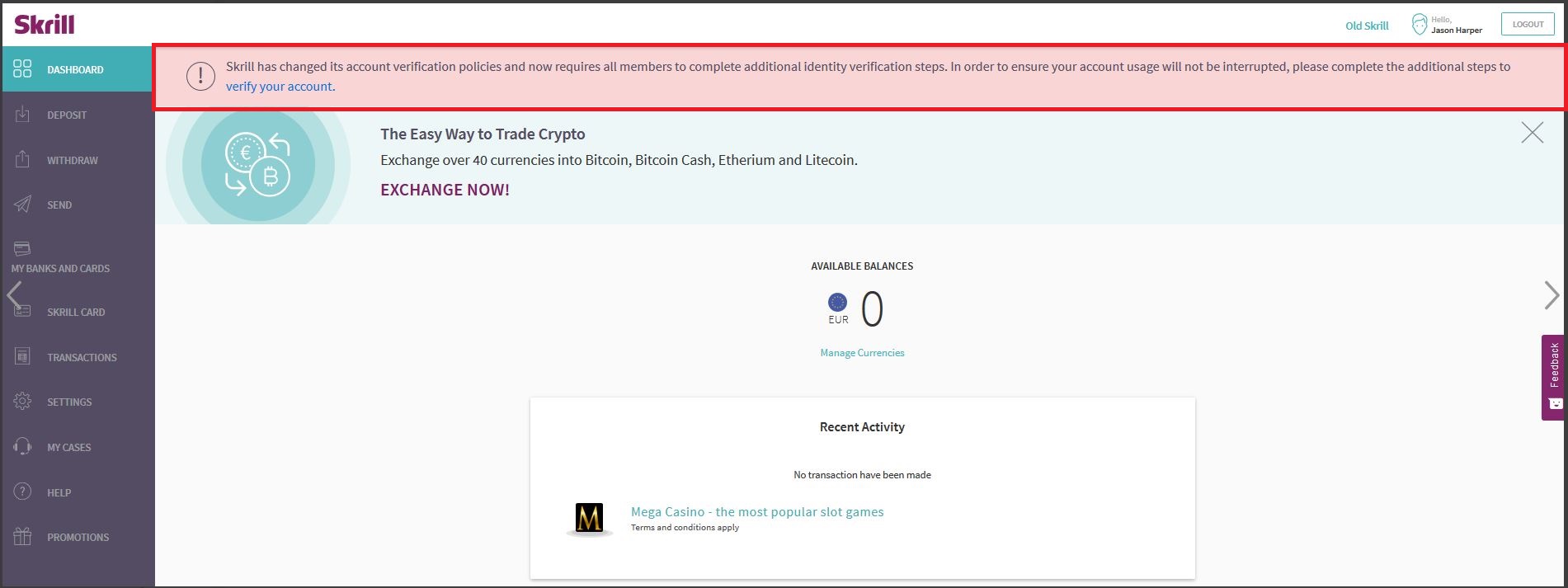Open Manage Currencies link

[862, 352]
